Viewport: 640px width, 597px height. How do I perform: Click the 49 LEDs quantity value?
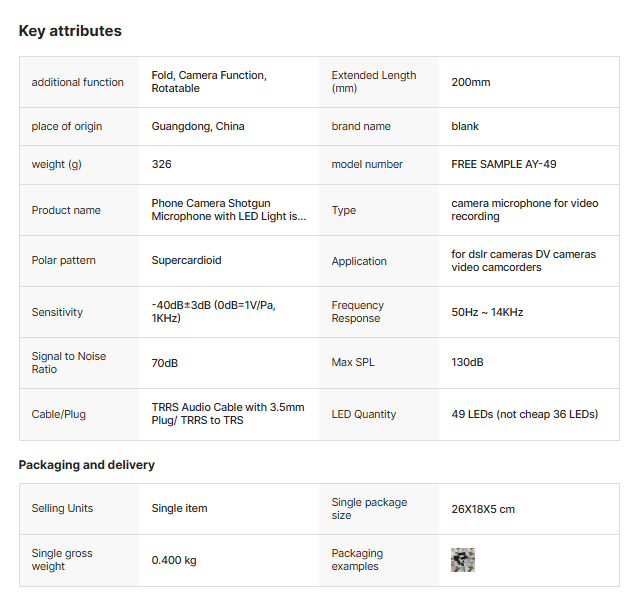pos(524,414)
